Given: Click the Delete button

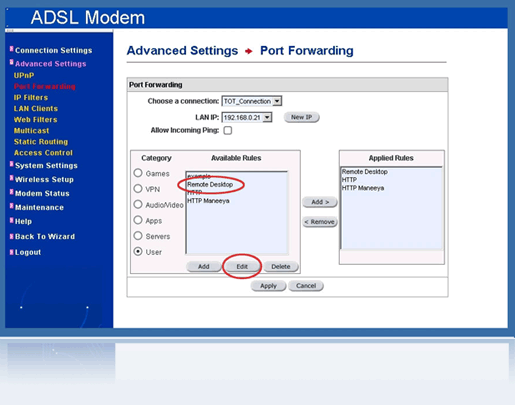Looking at the screenshot, I should (x=281, y=267).
